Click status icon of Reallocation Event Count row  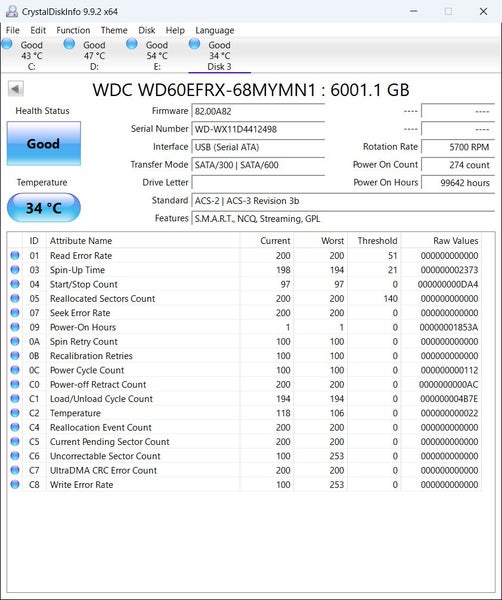click(x=15, y=427)
